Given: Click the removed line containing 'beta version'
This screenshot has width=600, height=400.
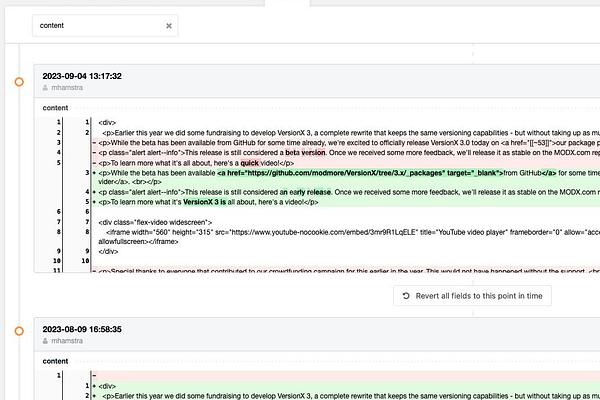Looking at the screenshot, I should coord(346,153).
